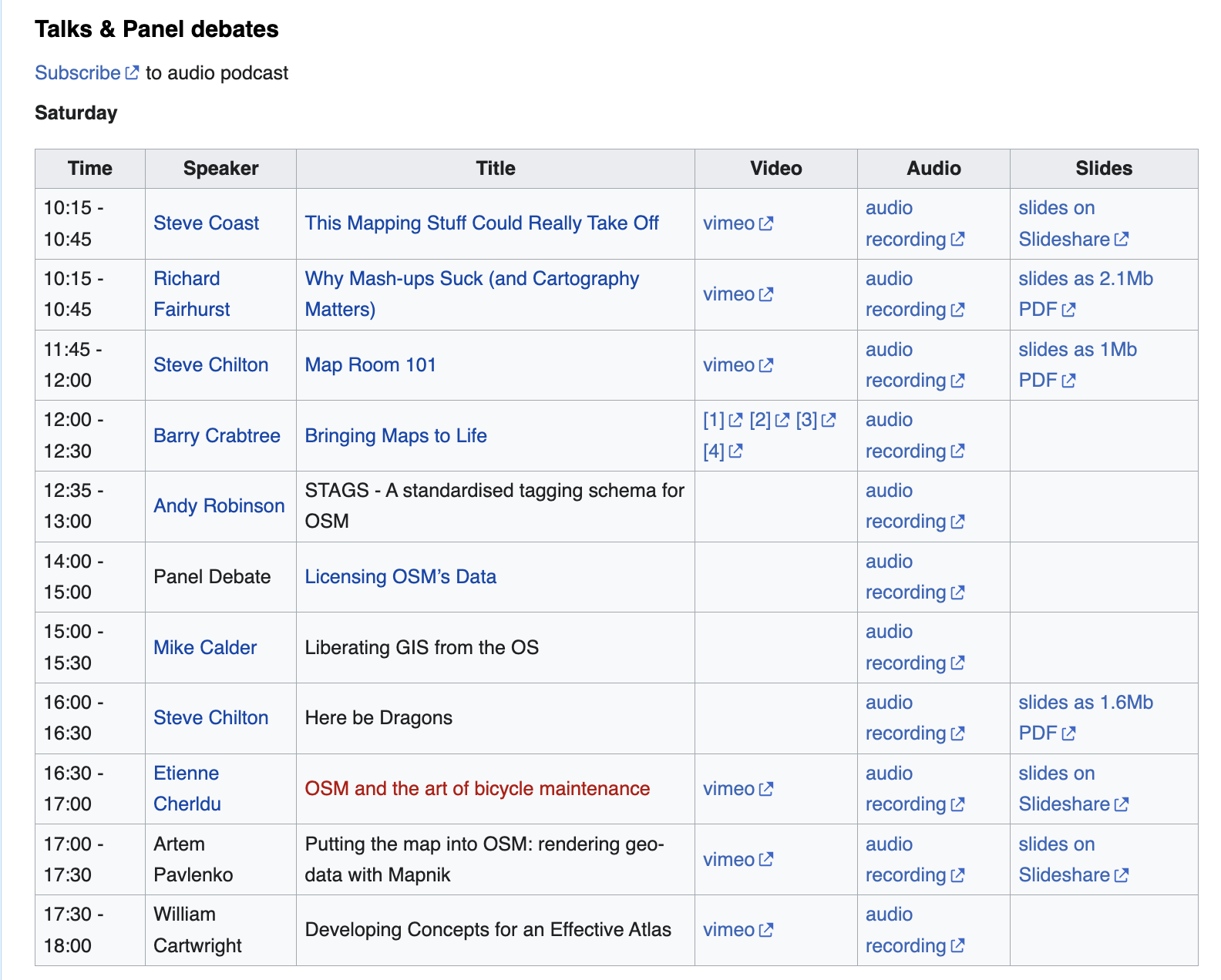Open vimeo video for Steve Coast talk
This screenshot has width=1221, height=980.
click(x=738, y=223)
